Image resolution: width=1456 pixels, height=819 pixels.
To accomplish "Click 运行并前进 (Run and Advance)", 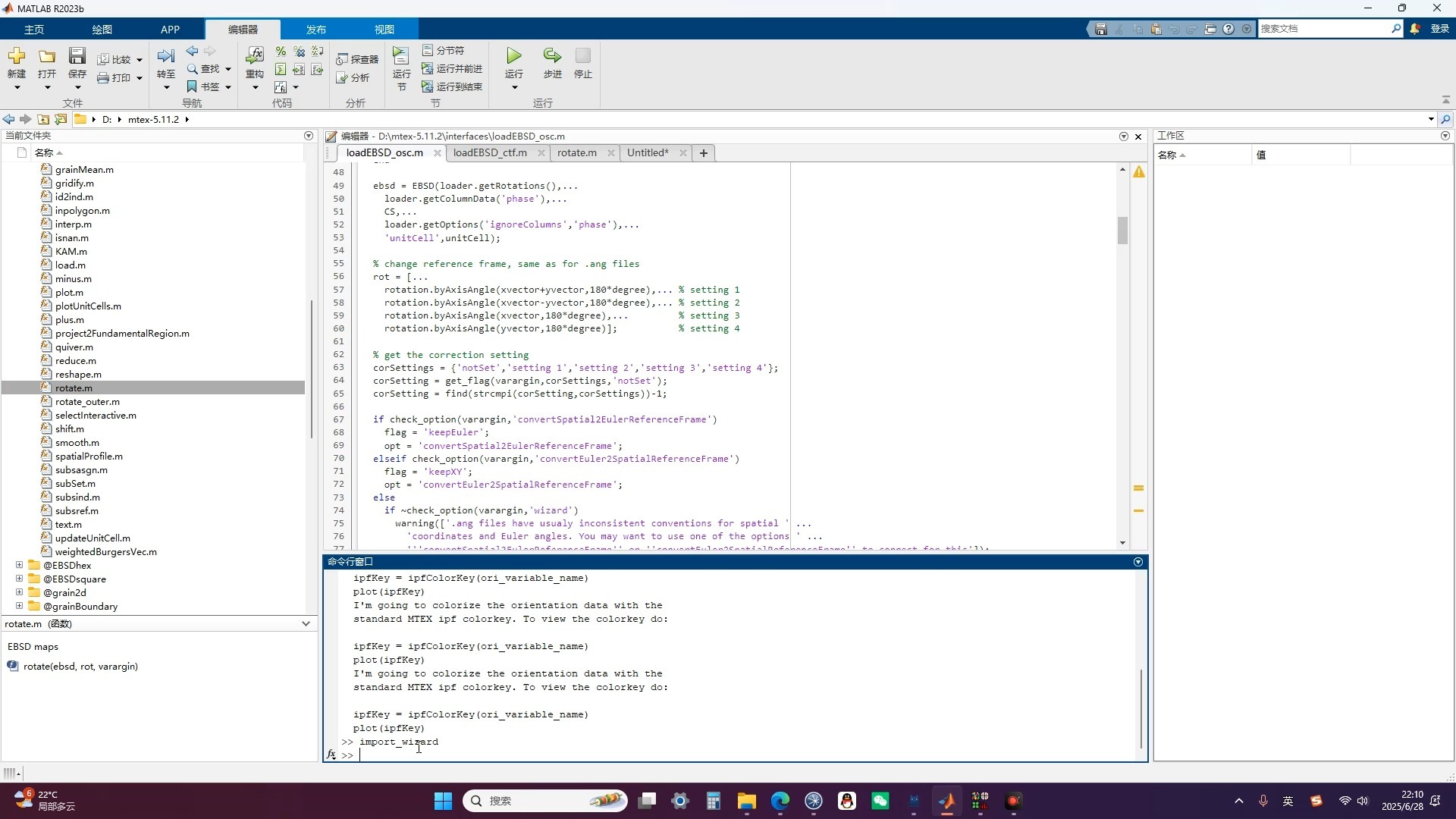I will [x=452, y=69].
